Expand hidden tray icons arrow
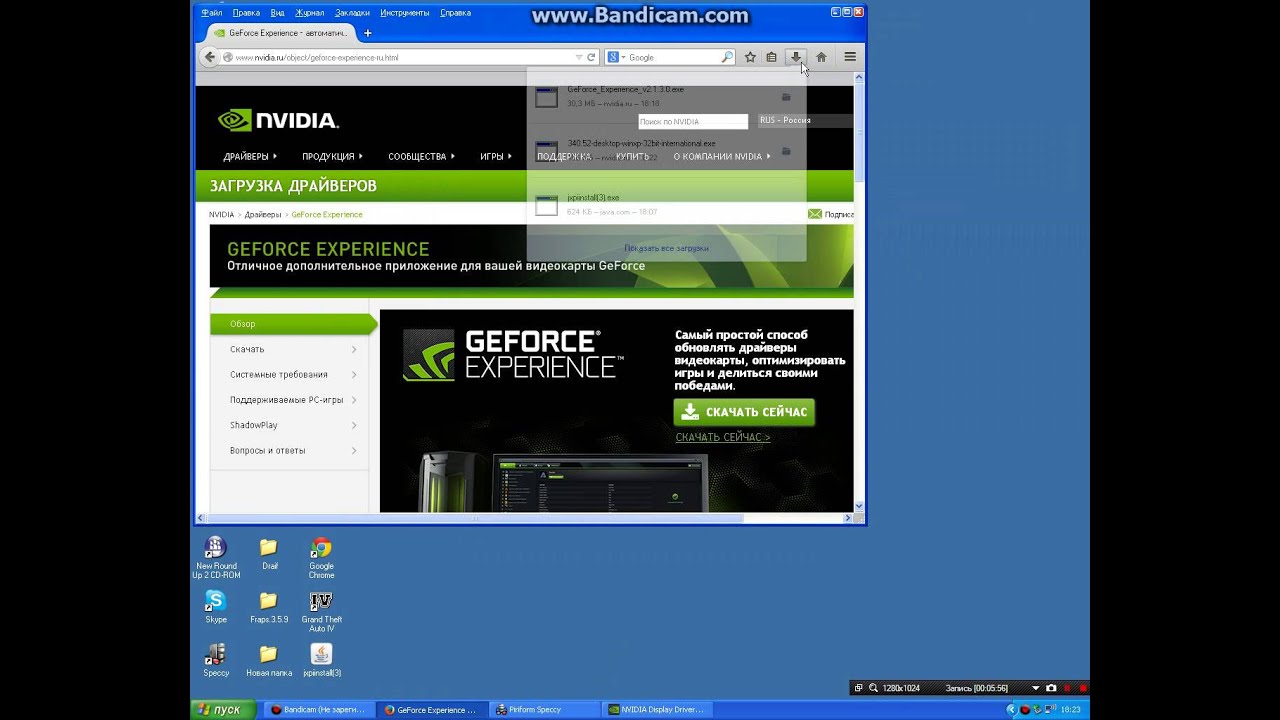The image size is (1280, 720). click(x=1011, y=709)
